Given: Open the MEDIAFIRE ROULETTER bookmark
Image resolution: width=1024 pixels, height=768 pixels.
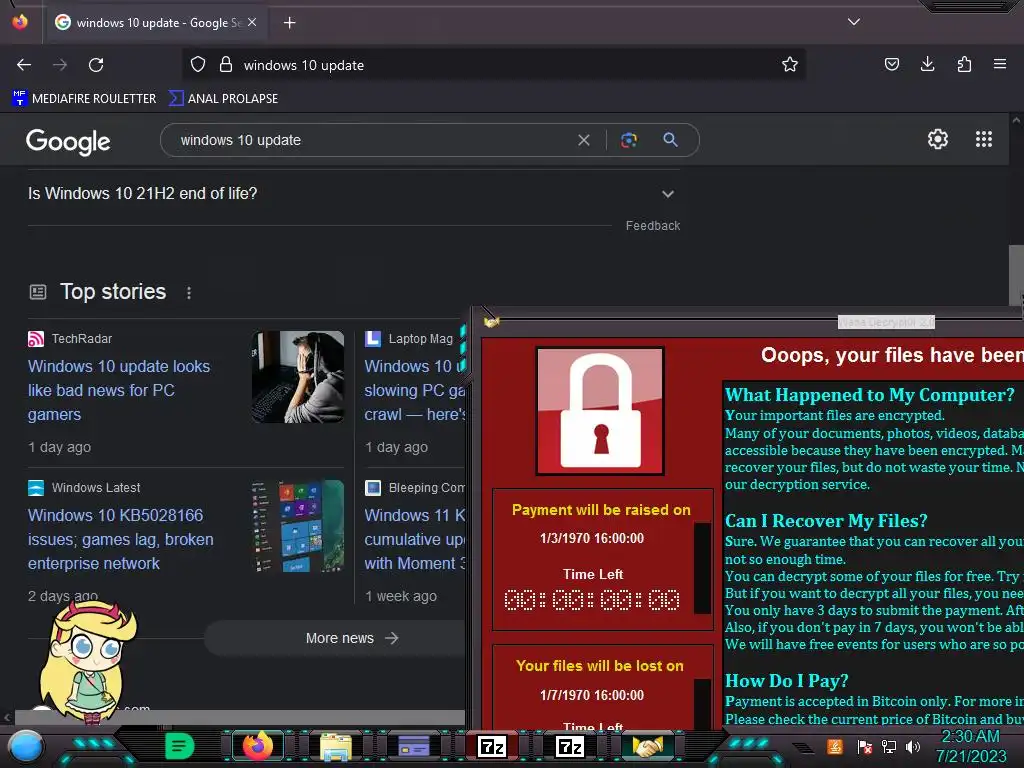Looking at the screenshot, I should point(84,99).
